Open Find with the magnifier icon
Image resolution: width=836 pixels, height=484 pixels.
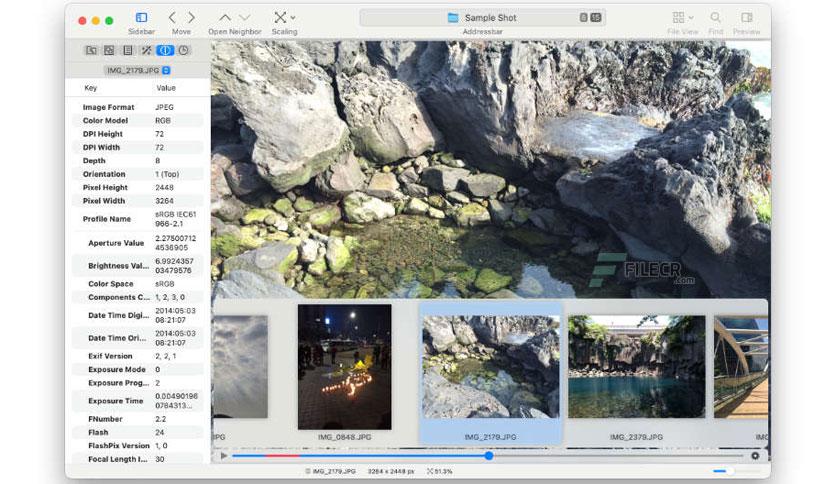pyautogui.click(x=716, y=18)
